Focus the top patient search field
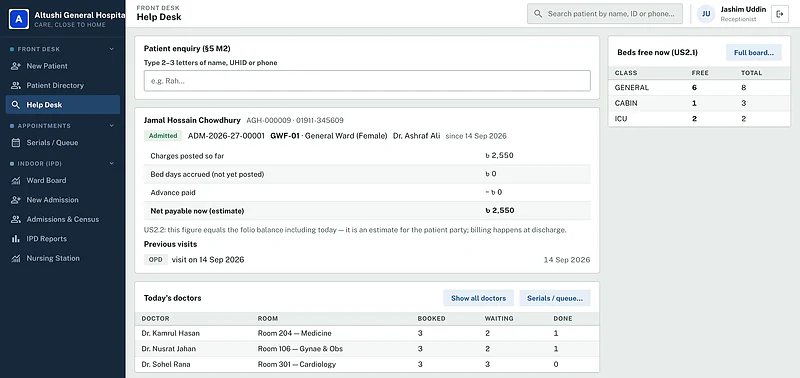800x378 pixels. point(605,14)
